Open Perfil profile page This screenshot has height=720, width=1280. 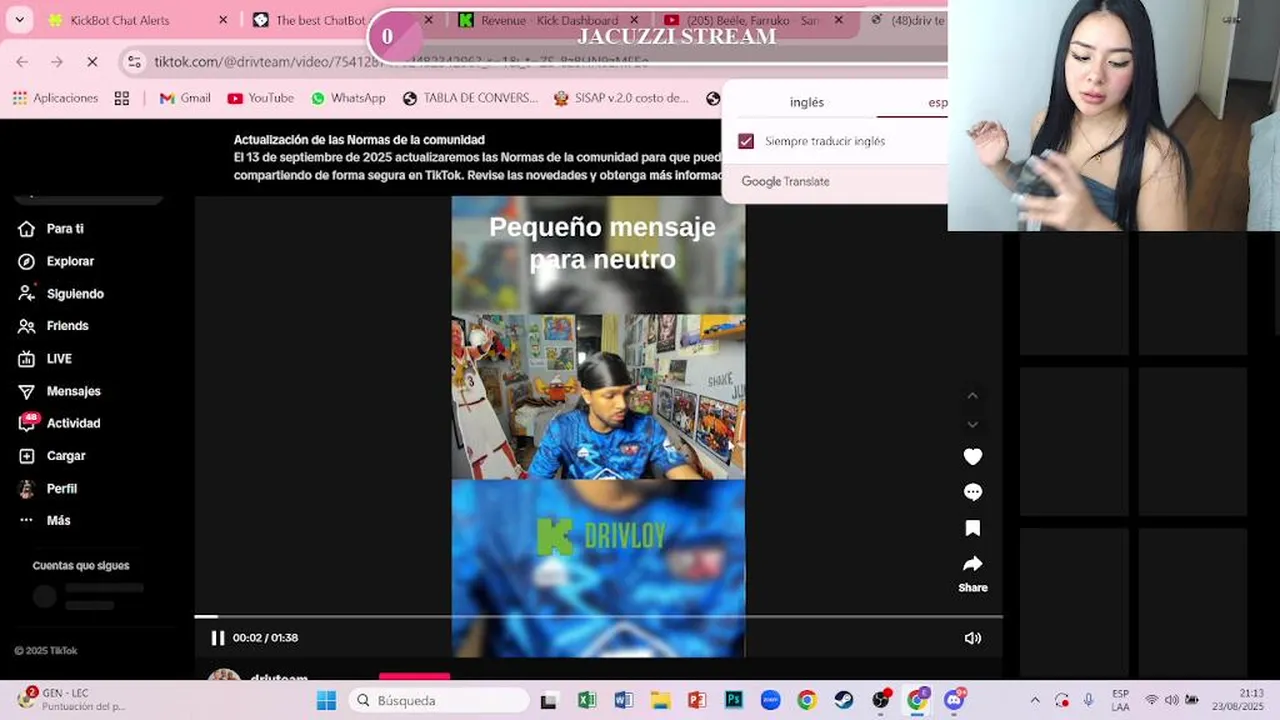48,489
